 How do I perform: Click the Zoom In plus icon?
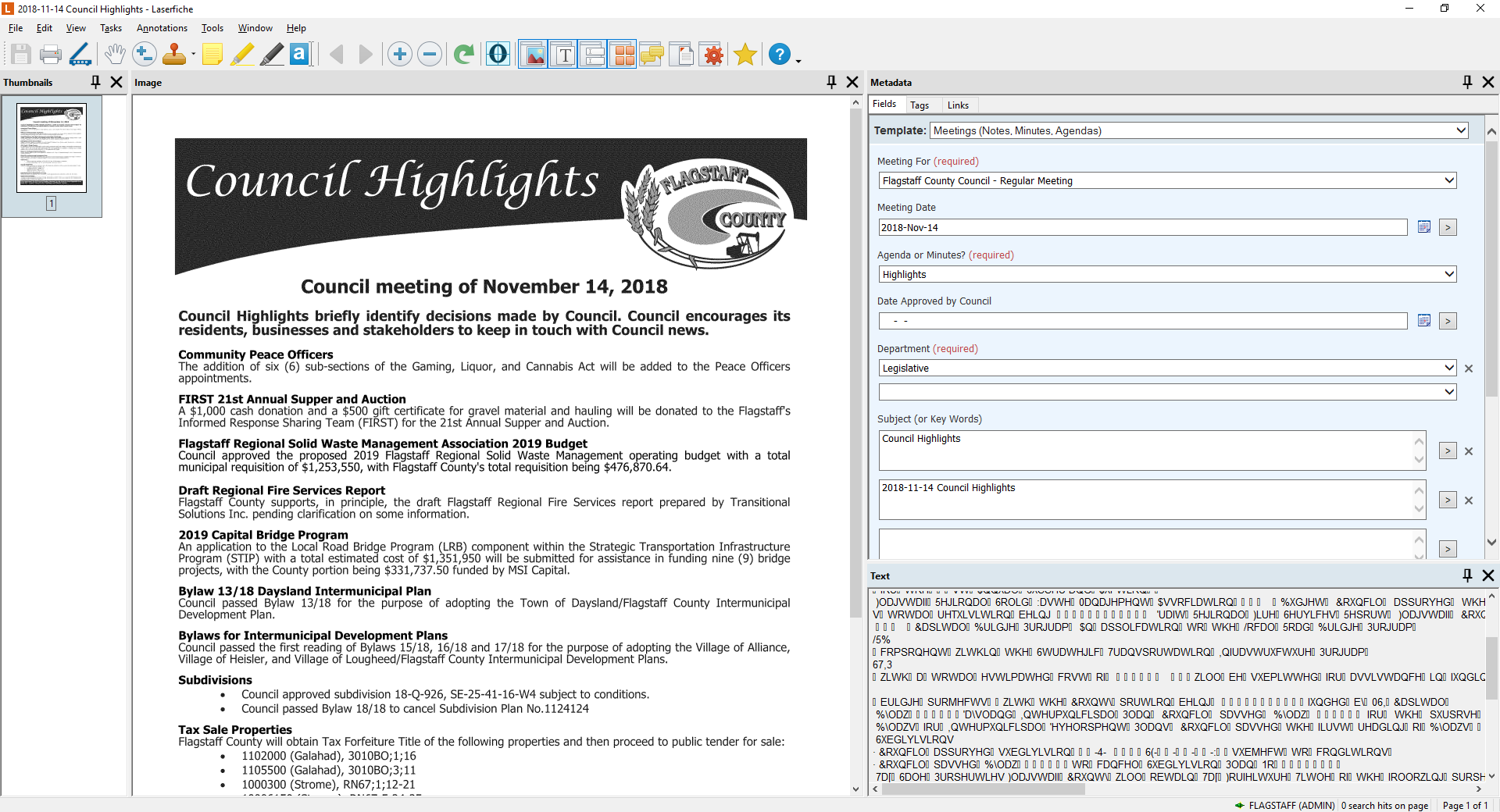pyautogui.click(x=400, y=54)
